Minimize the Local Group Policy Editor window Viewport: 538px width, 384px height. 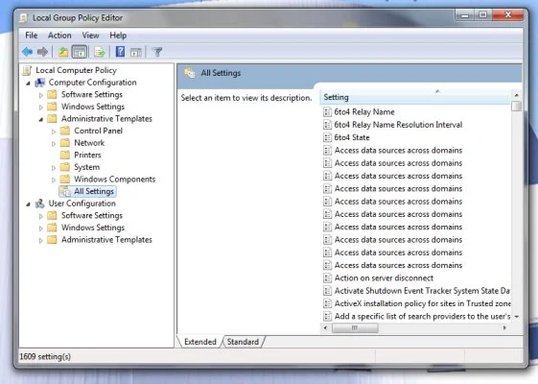coord(466,15)
